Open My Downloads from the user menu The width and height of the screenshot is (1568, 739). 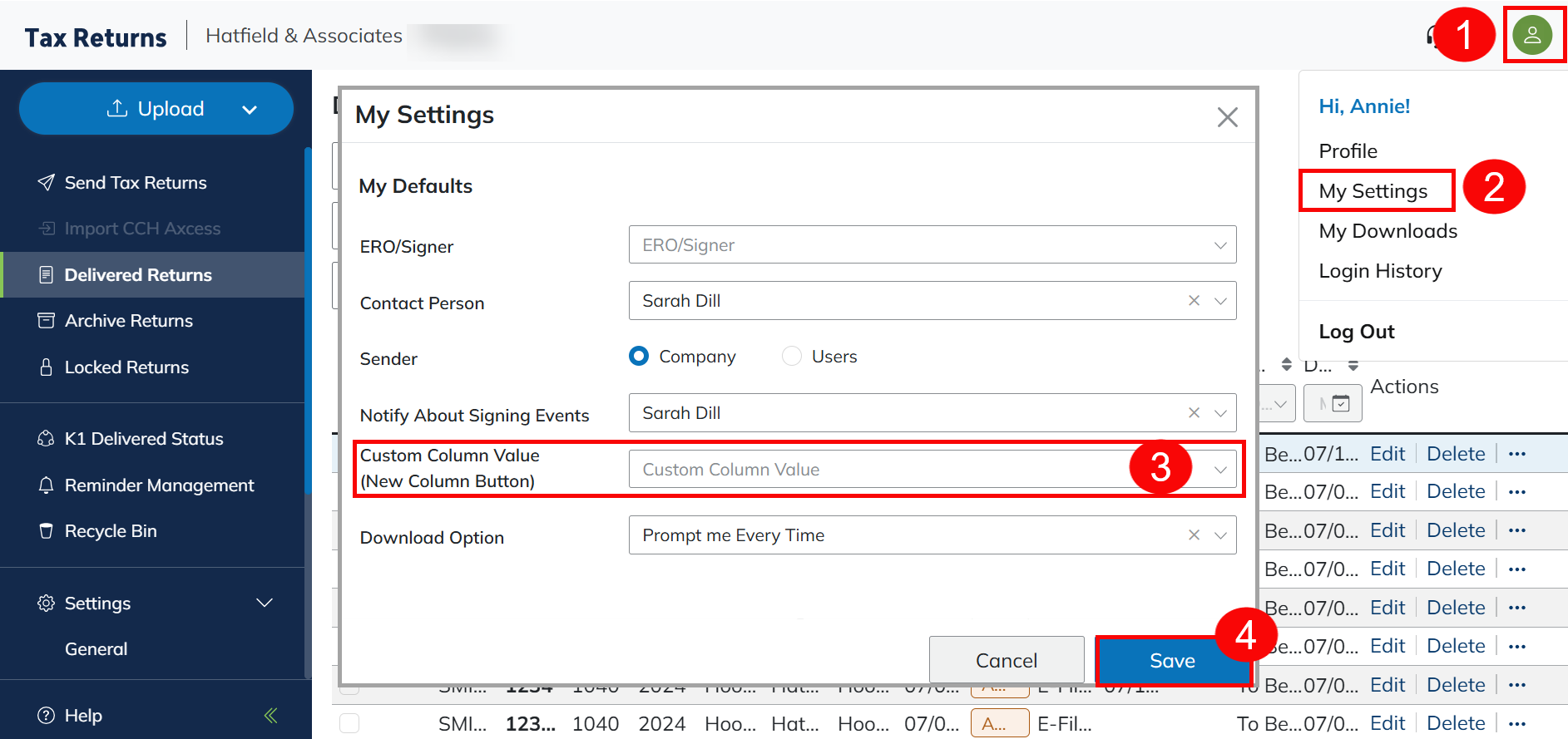[x=1387, y=231]
